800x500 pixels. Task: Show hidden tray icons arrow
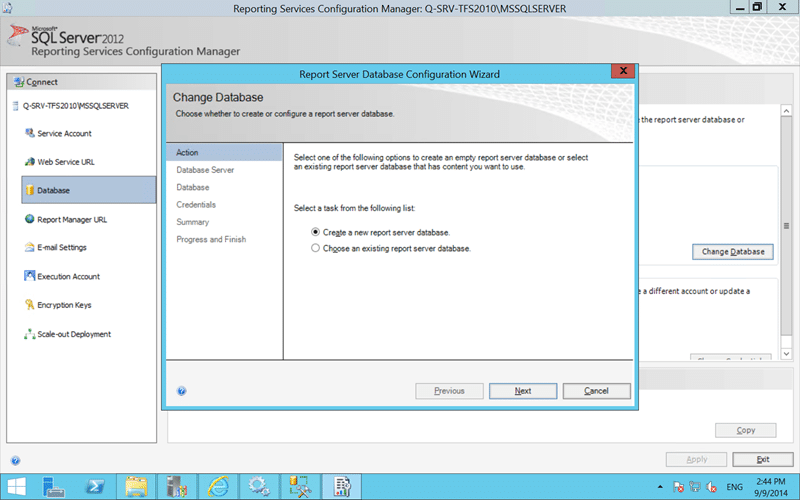click(660, 487)
